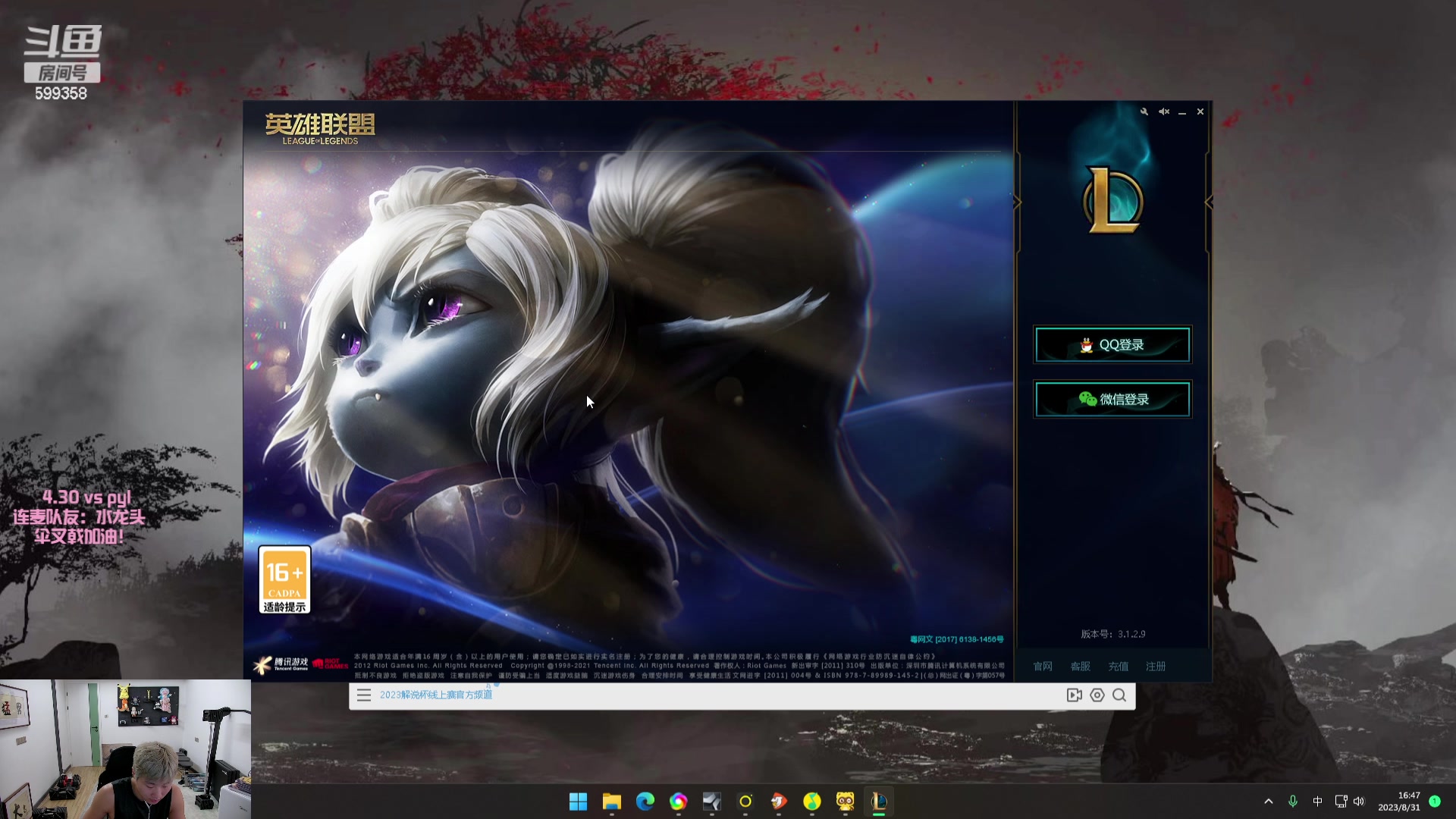Open the 充值 recharge link

tap(1119, 667)
